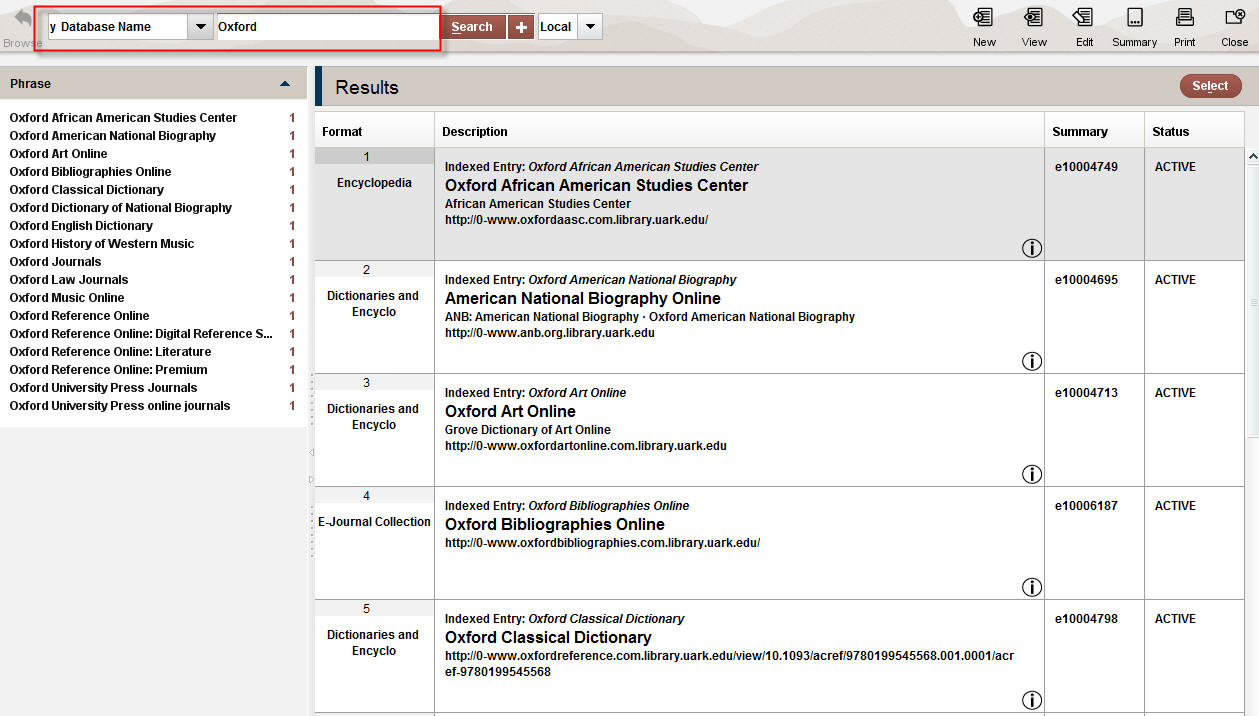Select phrase Oxford Journals
This screenshot has width=1259, height=716.
coord(55,262)
